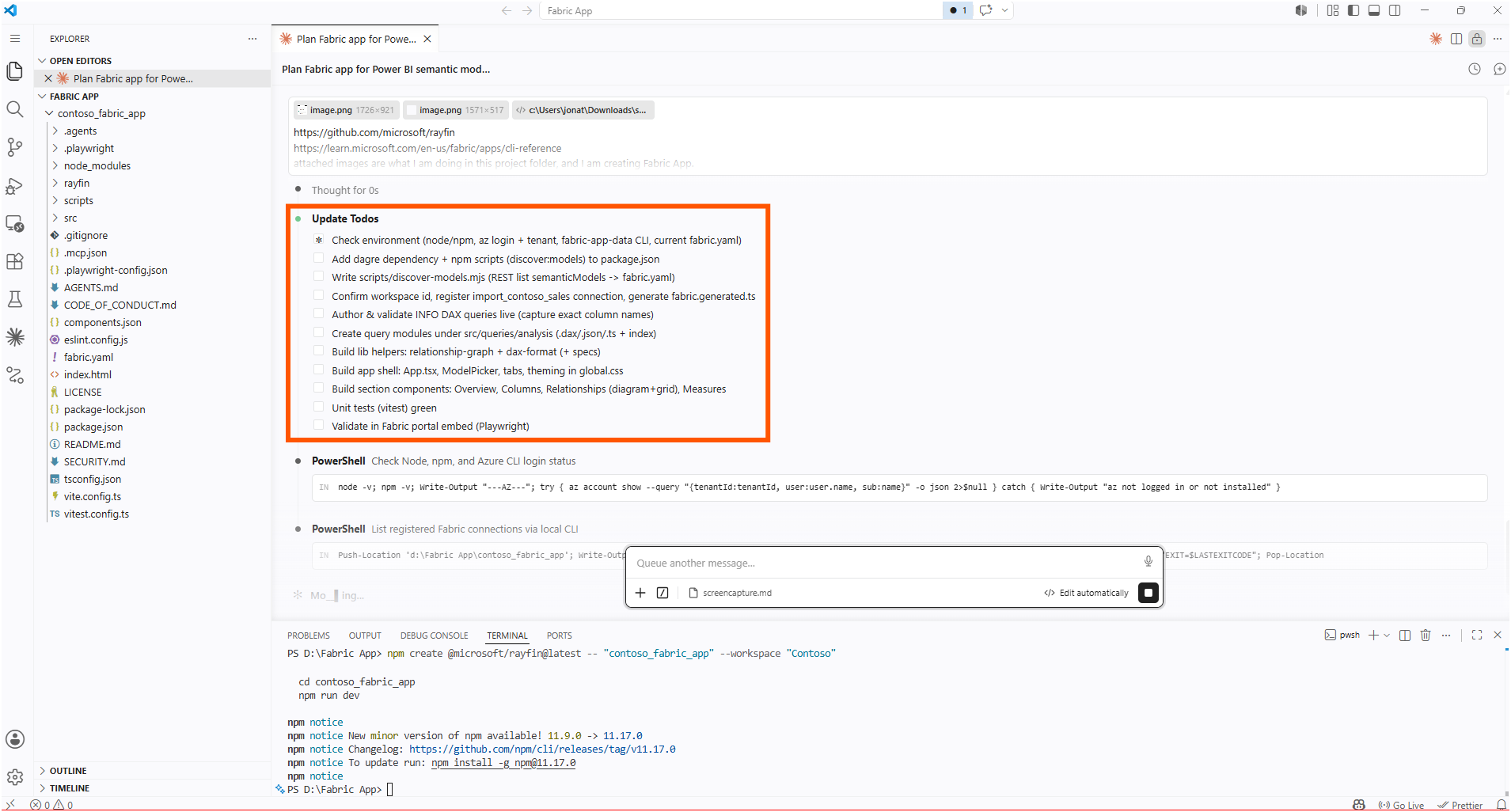This screenshot has height=812, width=1511.
Task: Open Run and Debug view
Action: click(x=14, y=186)
